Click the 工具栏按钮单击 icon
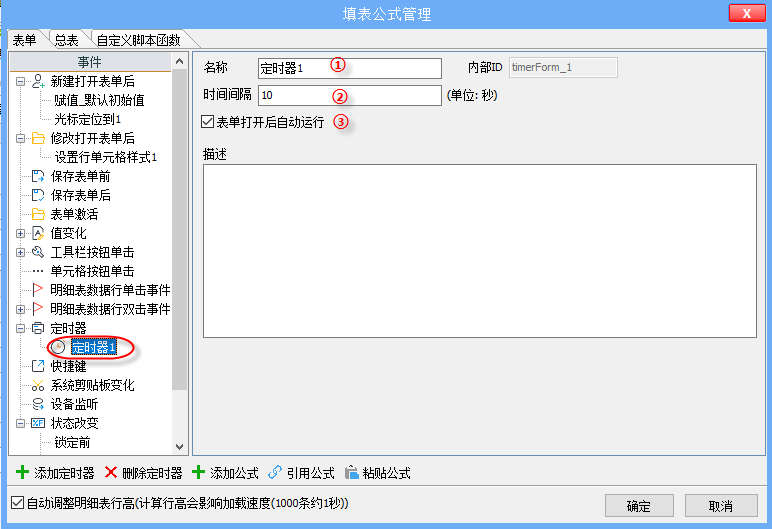 coord(38,252)
